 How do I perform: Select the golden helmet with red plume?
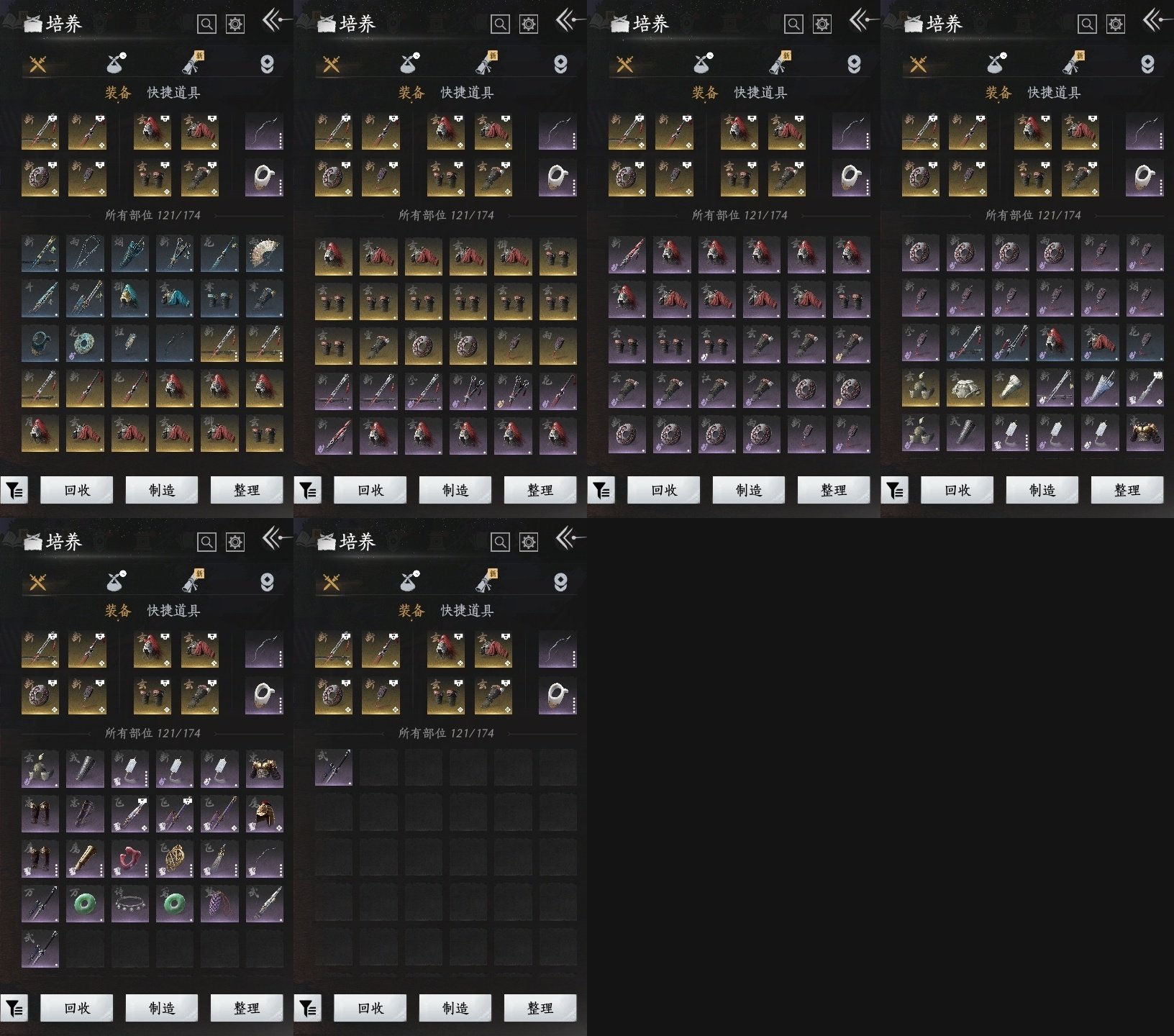265,814
